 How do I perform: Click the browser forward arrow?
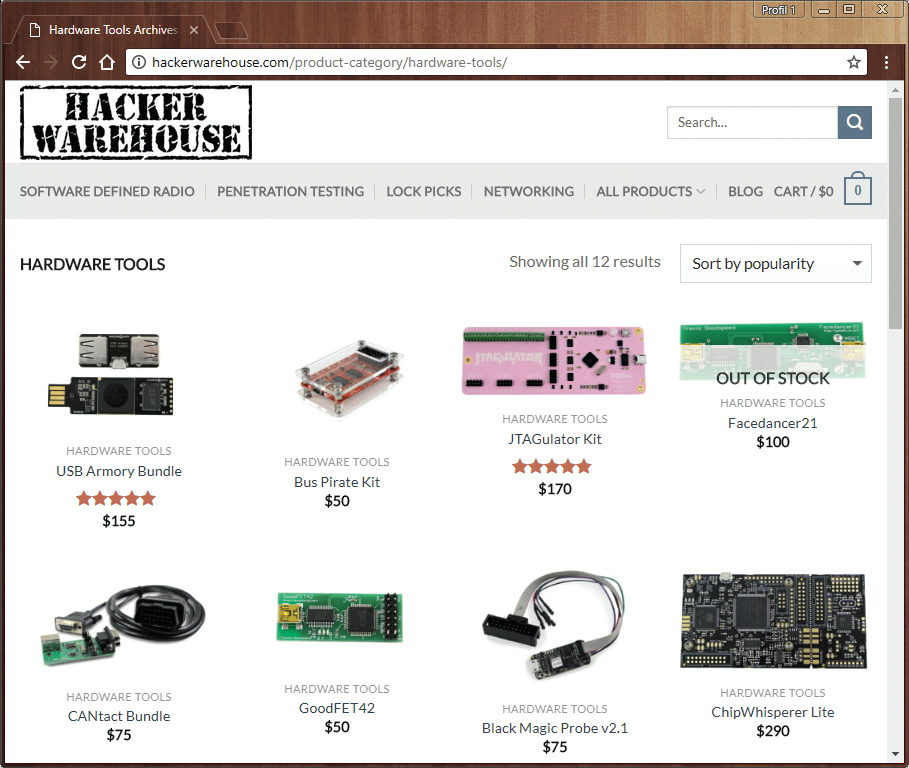[x=51, y=62]
